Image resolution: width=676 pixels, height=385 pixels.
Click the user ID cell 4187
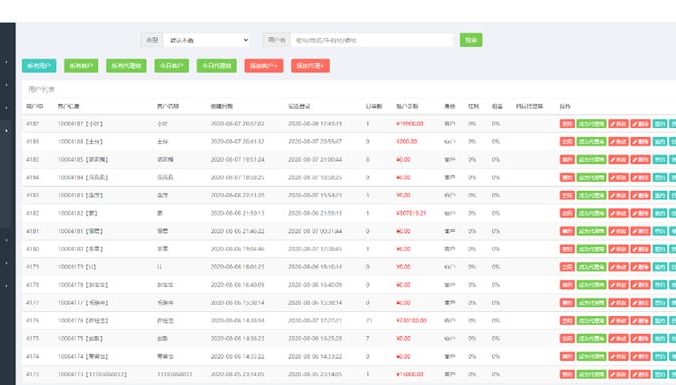click(x=32, y=124)
